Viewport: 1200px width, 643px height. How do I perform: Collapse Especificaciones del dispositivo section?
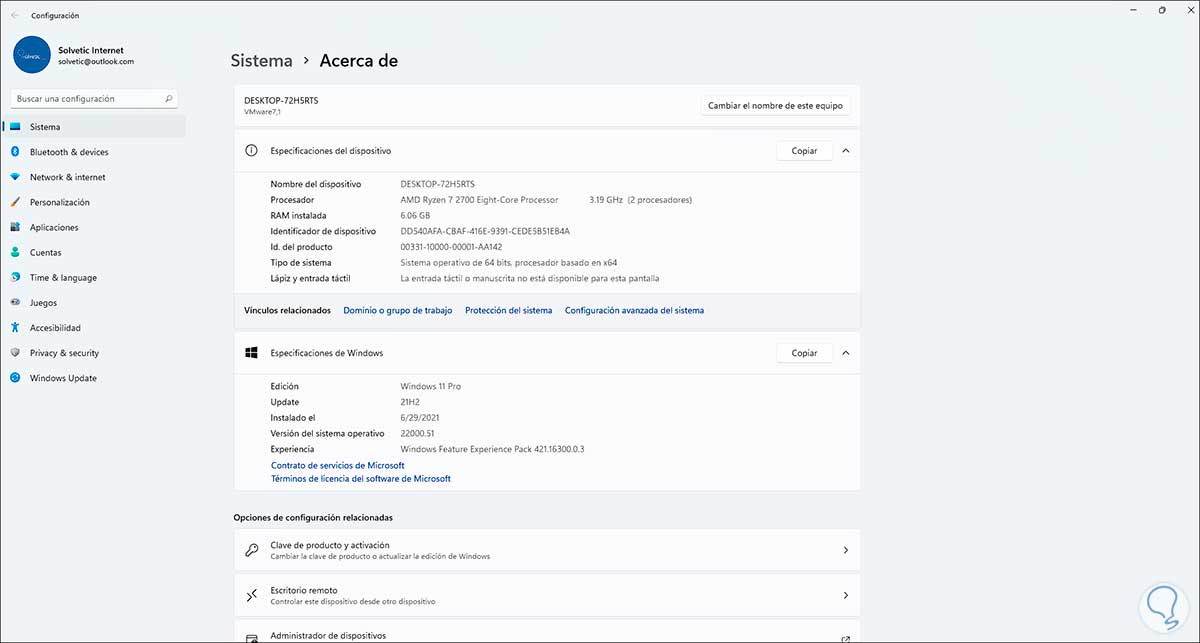click(845, 151)
